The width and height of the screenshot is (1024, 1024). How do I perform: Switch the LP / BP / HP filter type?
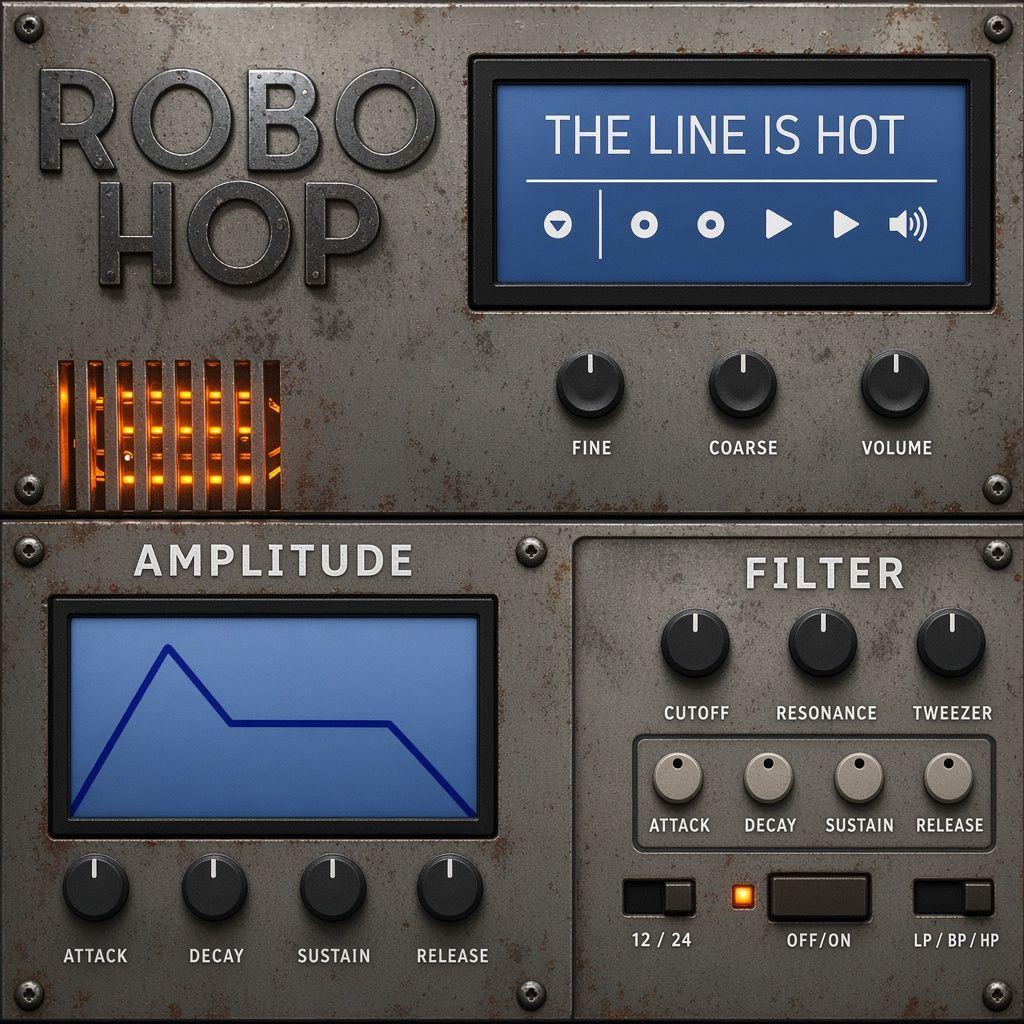[x=953, y=897]
